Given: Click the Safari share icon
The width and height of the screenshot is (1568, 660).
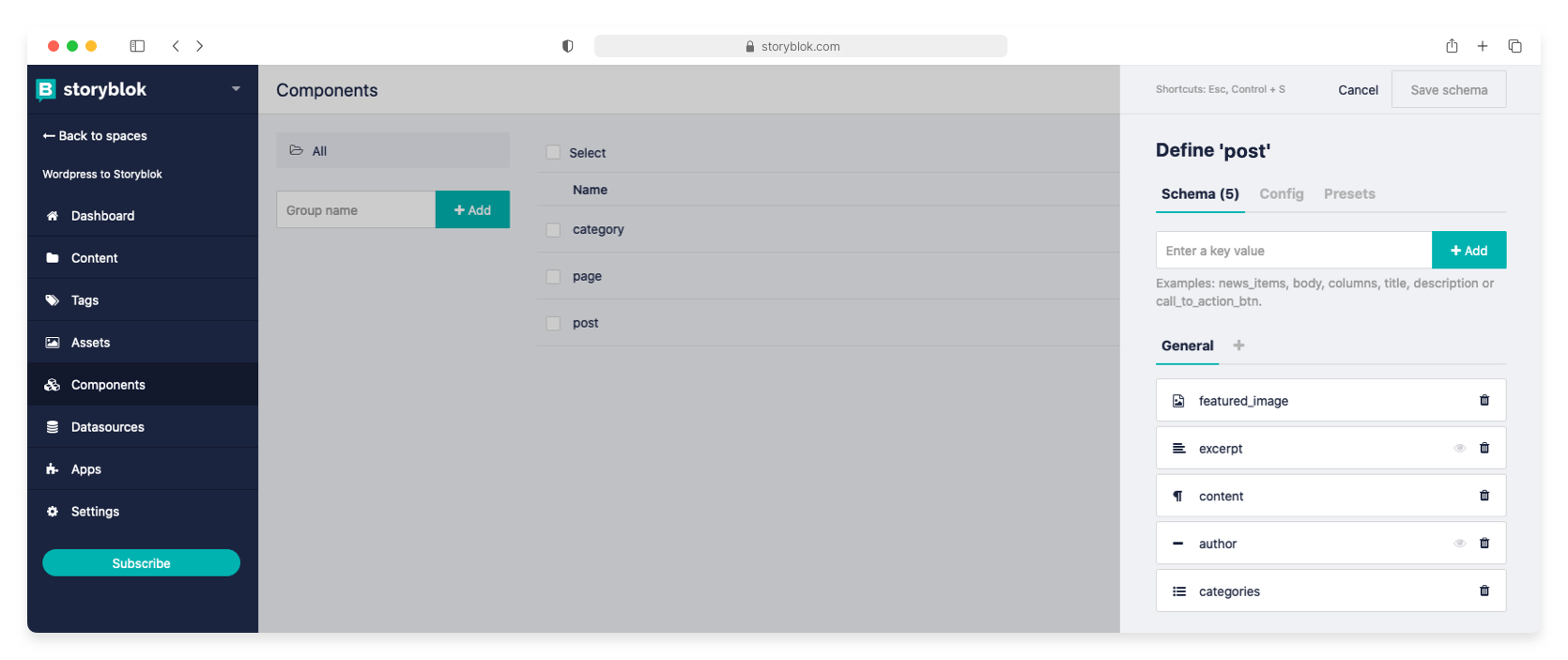Looking at the screenshot, I should (x=1452, y=46).
